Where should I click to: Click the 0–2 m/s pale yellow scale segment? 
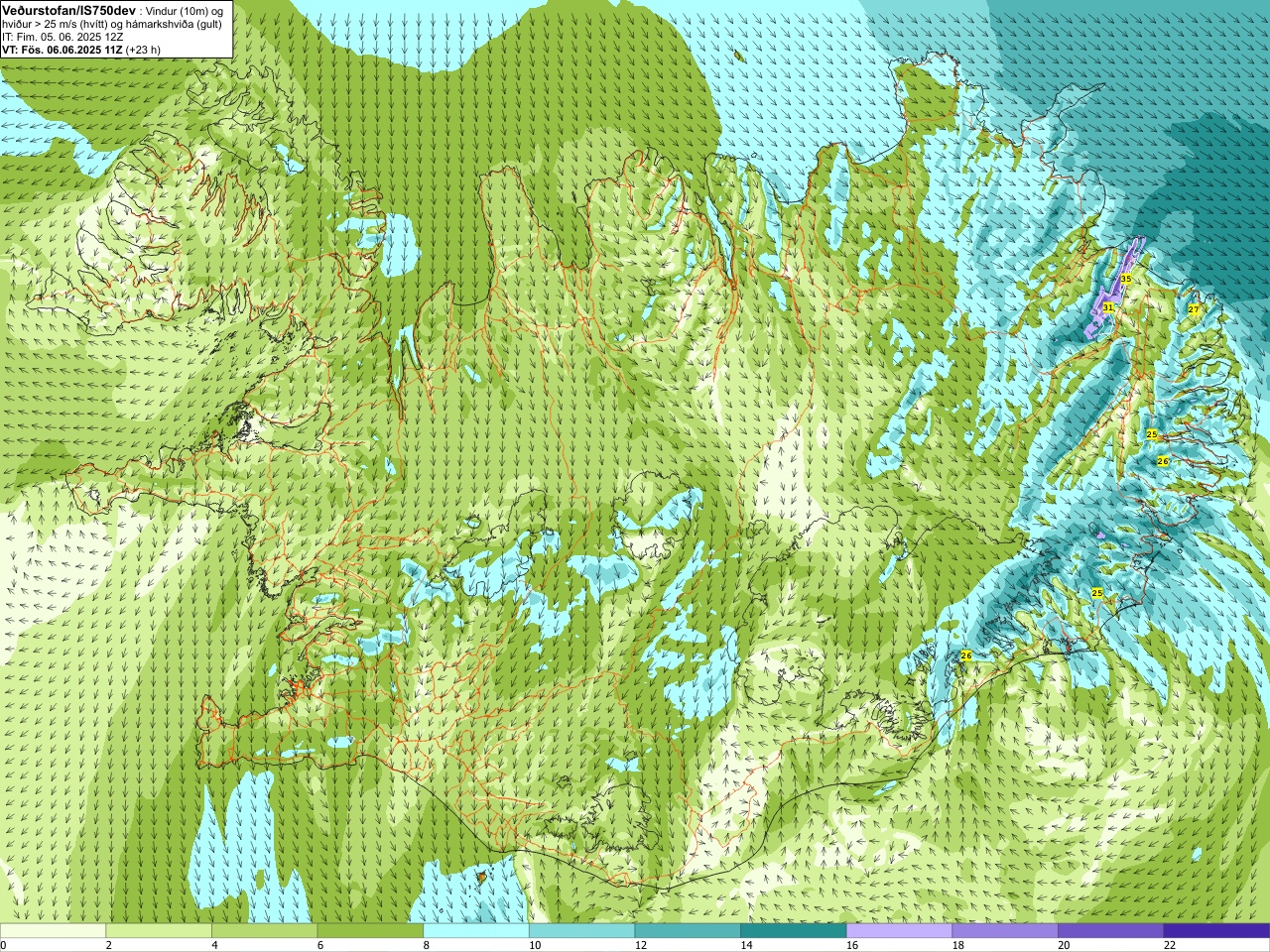(x=53, y=931)
